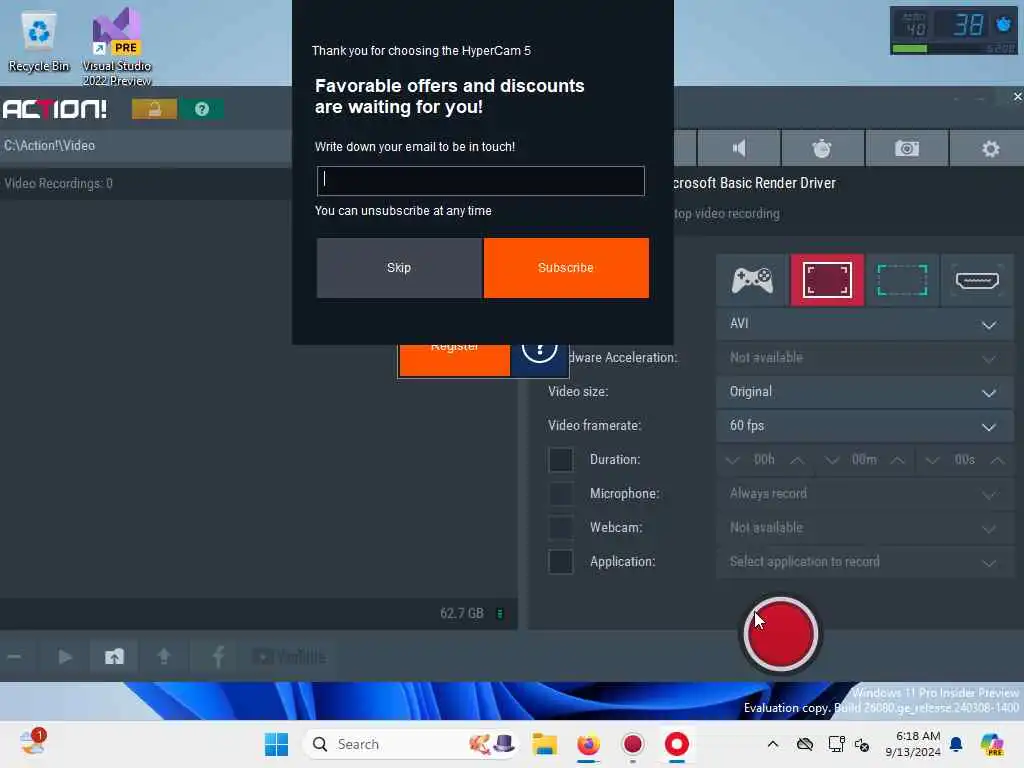The image size is (1024, 768).
Task: Enable the Duration checkbox
Action: [560, 460]
